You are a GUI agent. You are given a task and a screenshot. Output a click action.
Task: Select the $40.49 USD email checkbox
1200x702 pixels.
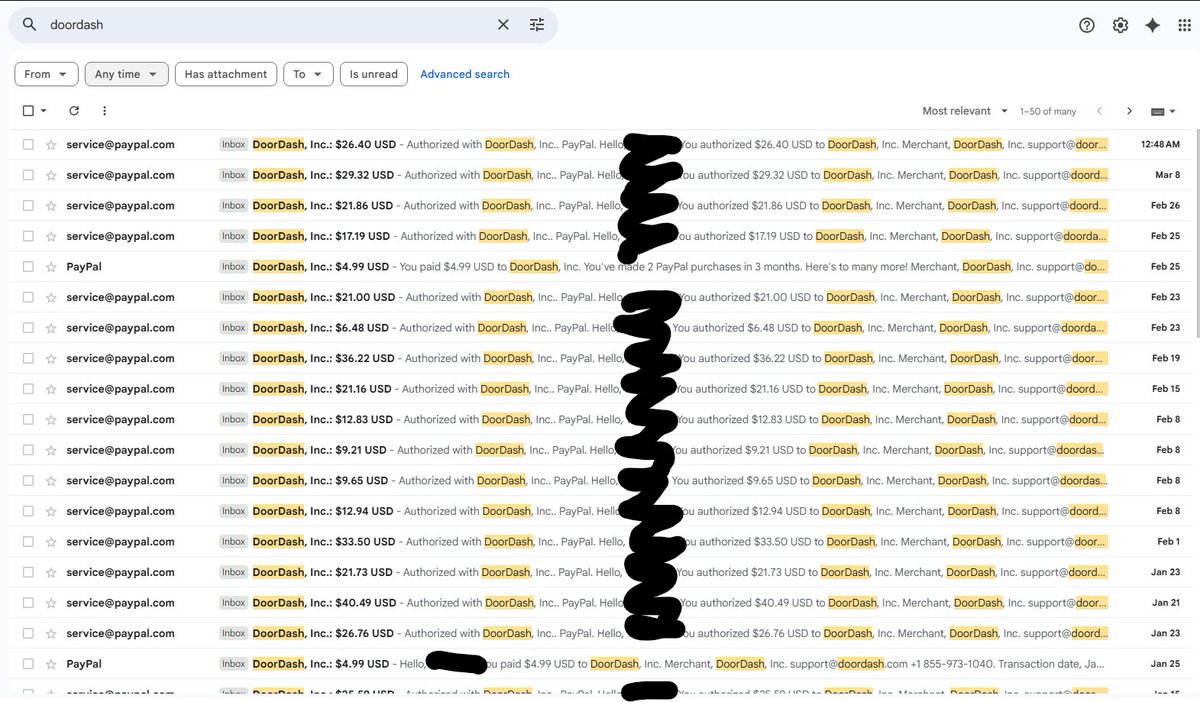28,603
